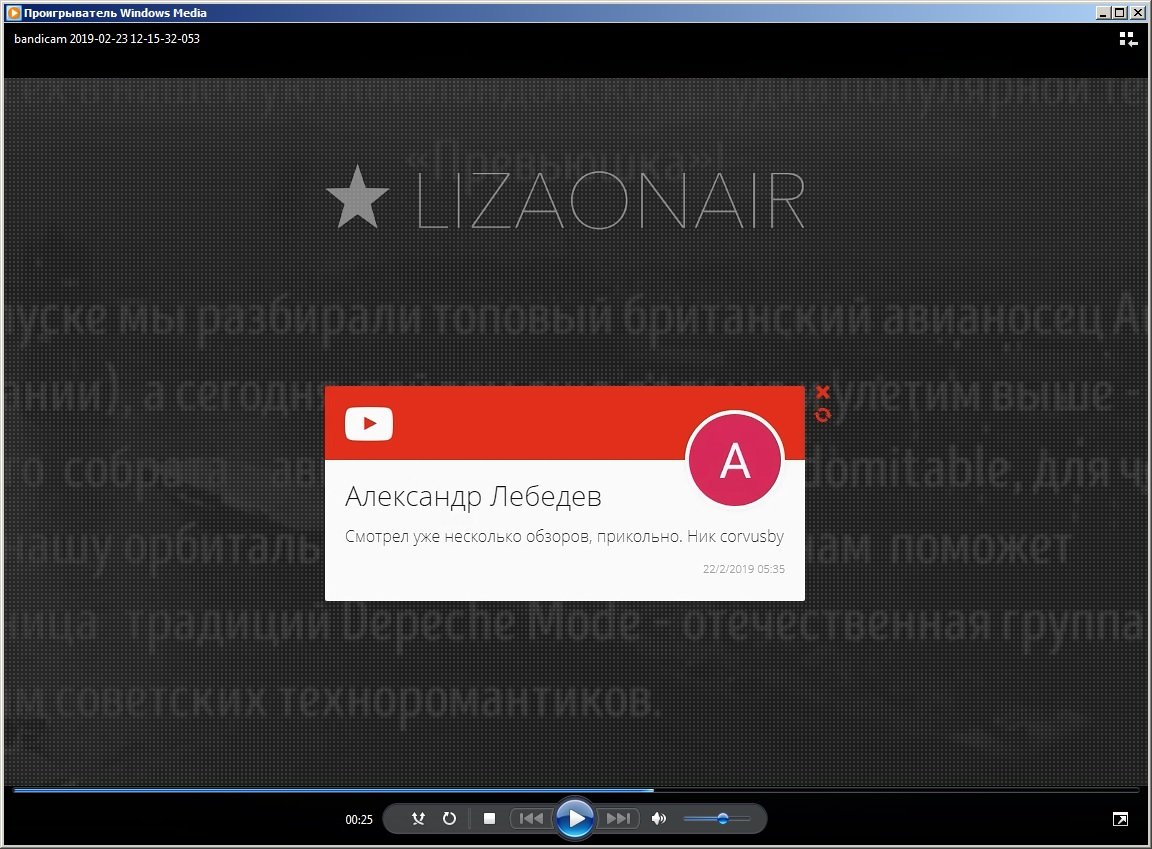Click the comment timestamp 22/2/2019 05:35
This screenshot has width=1152, height=849.
pyautogui.click(x=744, y=569)
